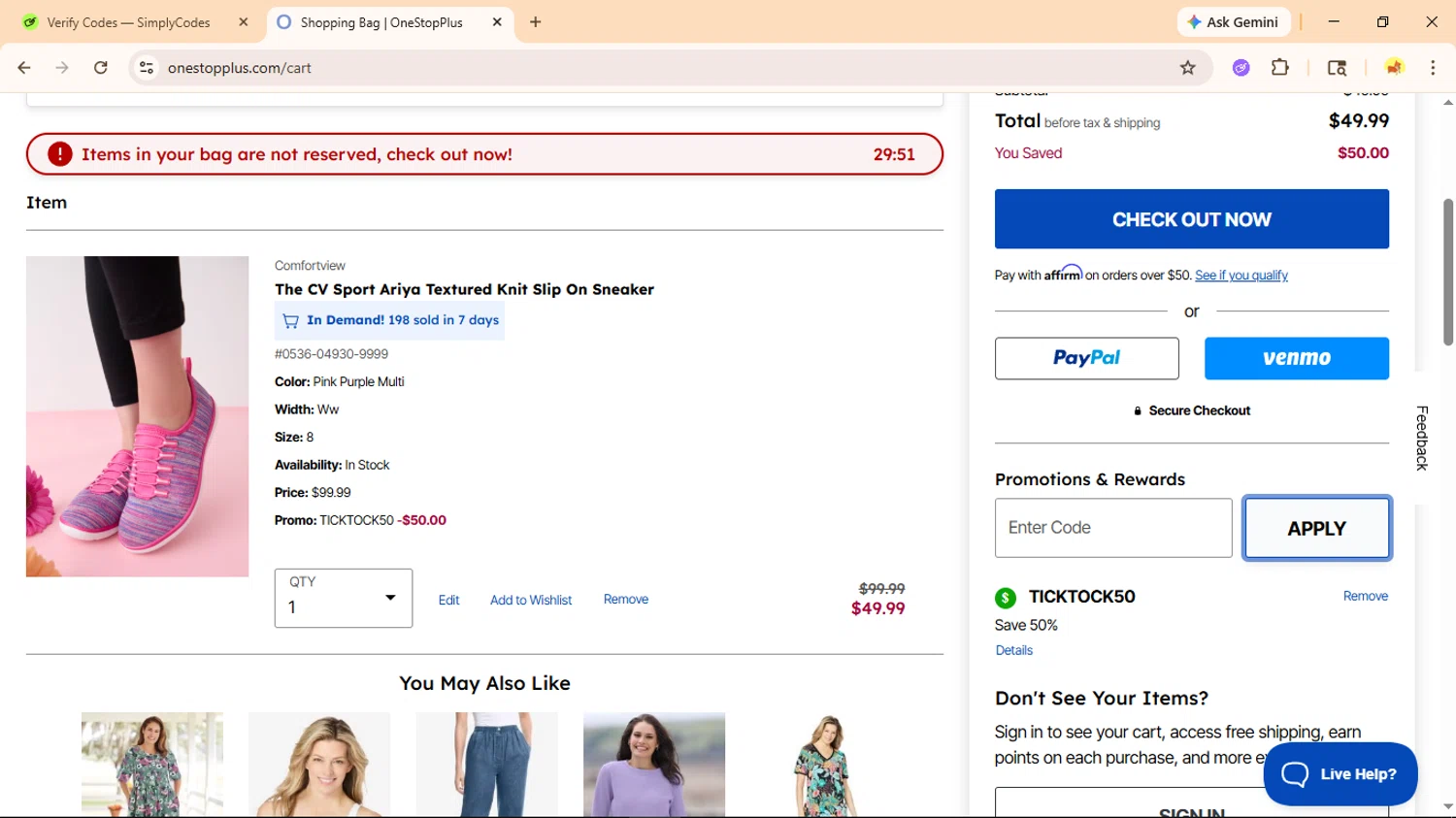Open the sneaker product thumbnail image
This screenshot has height=818, width=1456.
(x=138, y=416)
